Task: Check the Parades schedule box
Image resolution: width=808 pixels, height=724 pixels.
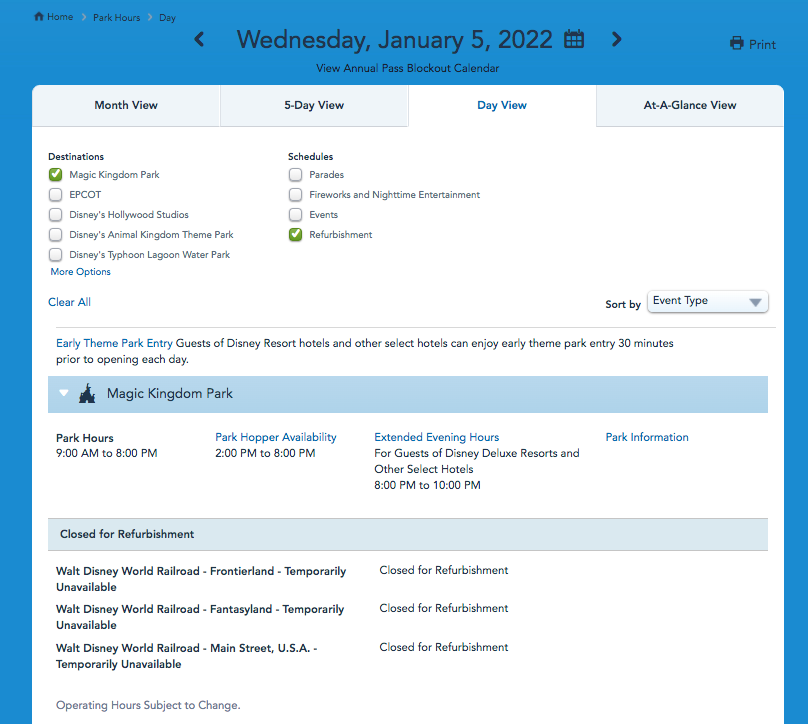Action: click(x=295, y=175)
